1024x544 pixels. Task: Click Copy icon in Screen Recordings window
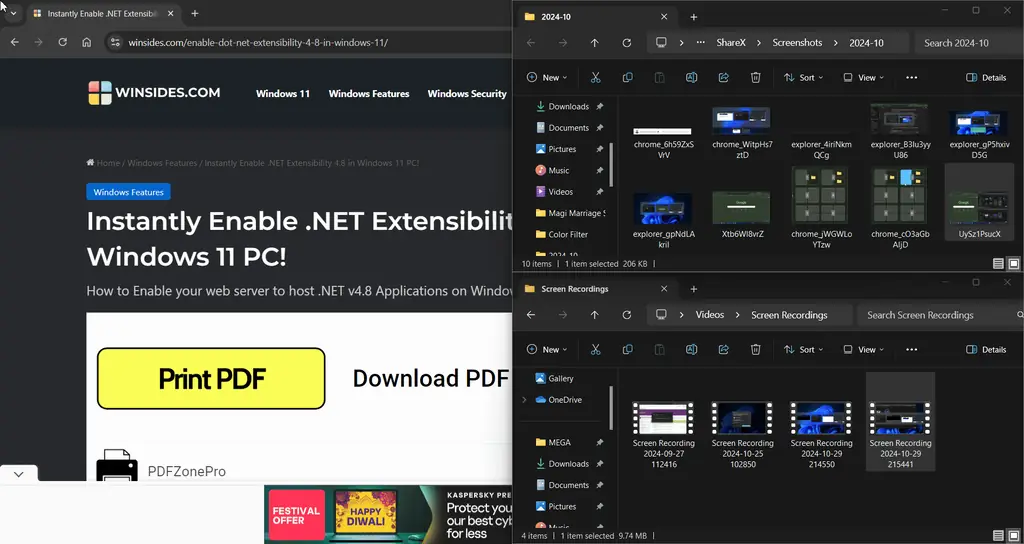(x=628, y=349)
